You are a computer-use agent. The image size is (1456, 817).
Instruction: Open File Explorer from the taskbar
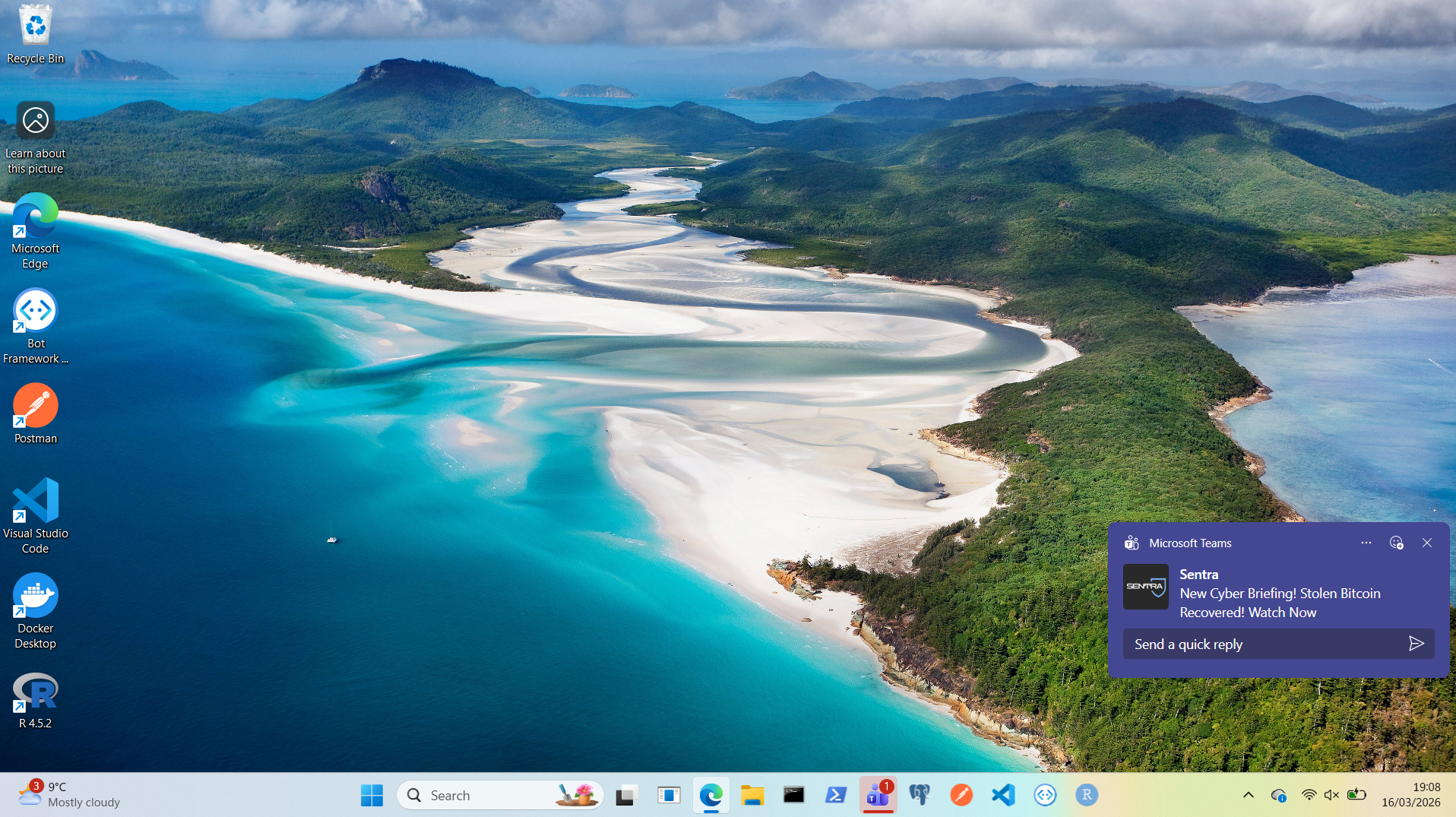pos(752,795)
